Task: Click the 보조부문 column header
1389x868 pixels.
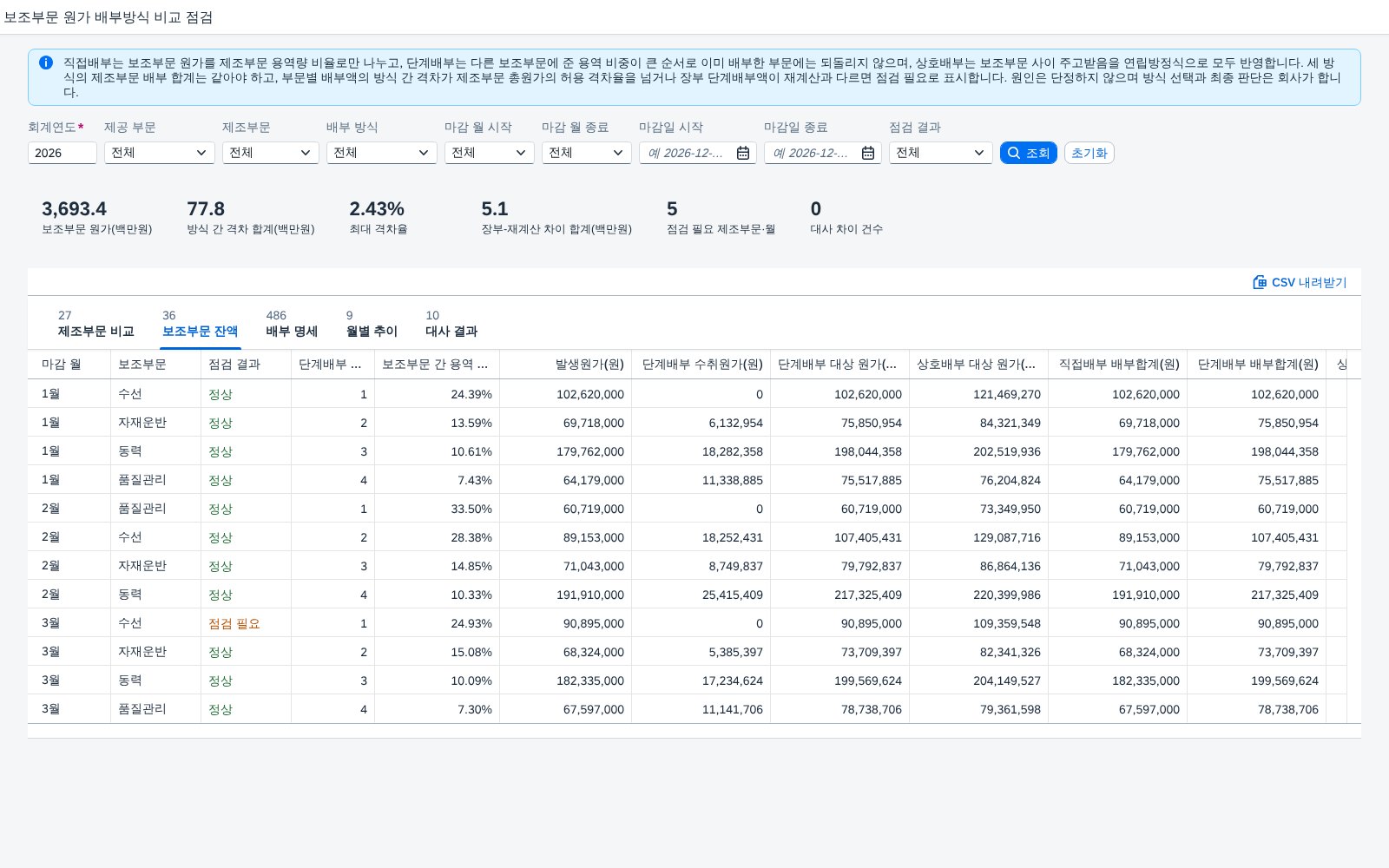Action: 156,365
